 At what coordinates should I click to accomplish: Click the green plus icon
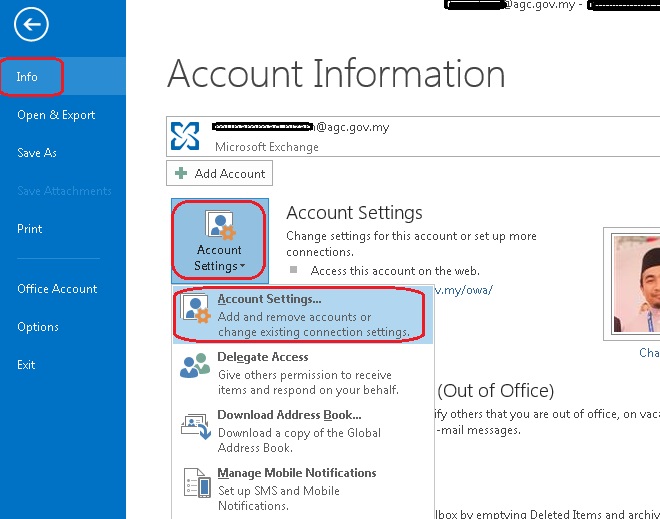[x=181, y=173]
